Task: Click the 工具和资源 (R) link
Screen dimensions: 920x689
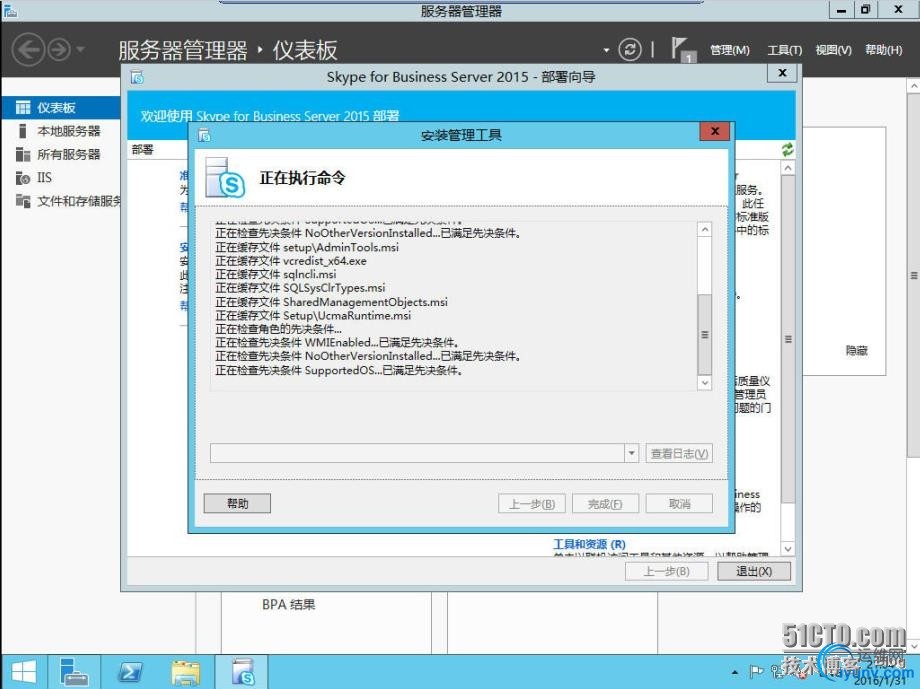Action: (x=589, y=544)
